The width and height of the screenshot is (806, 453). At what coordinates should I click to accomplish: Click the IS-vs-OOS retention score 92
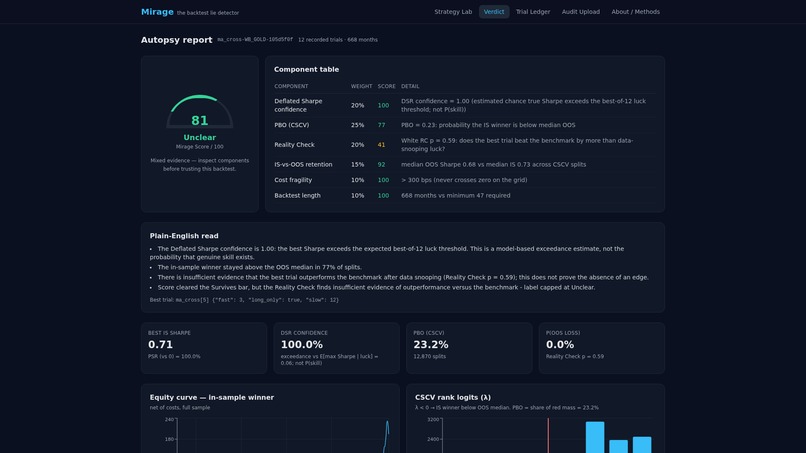click(381, 165)
